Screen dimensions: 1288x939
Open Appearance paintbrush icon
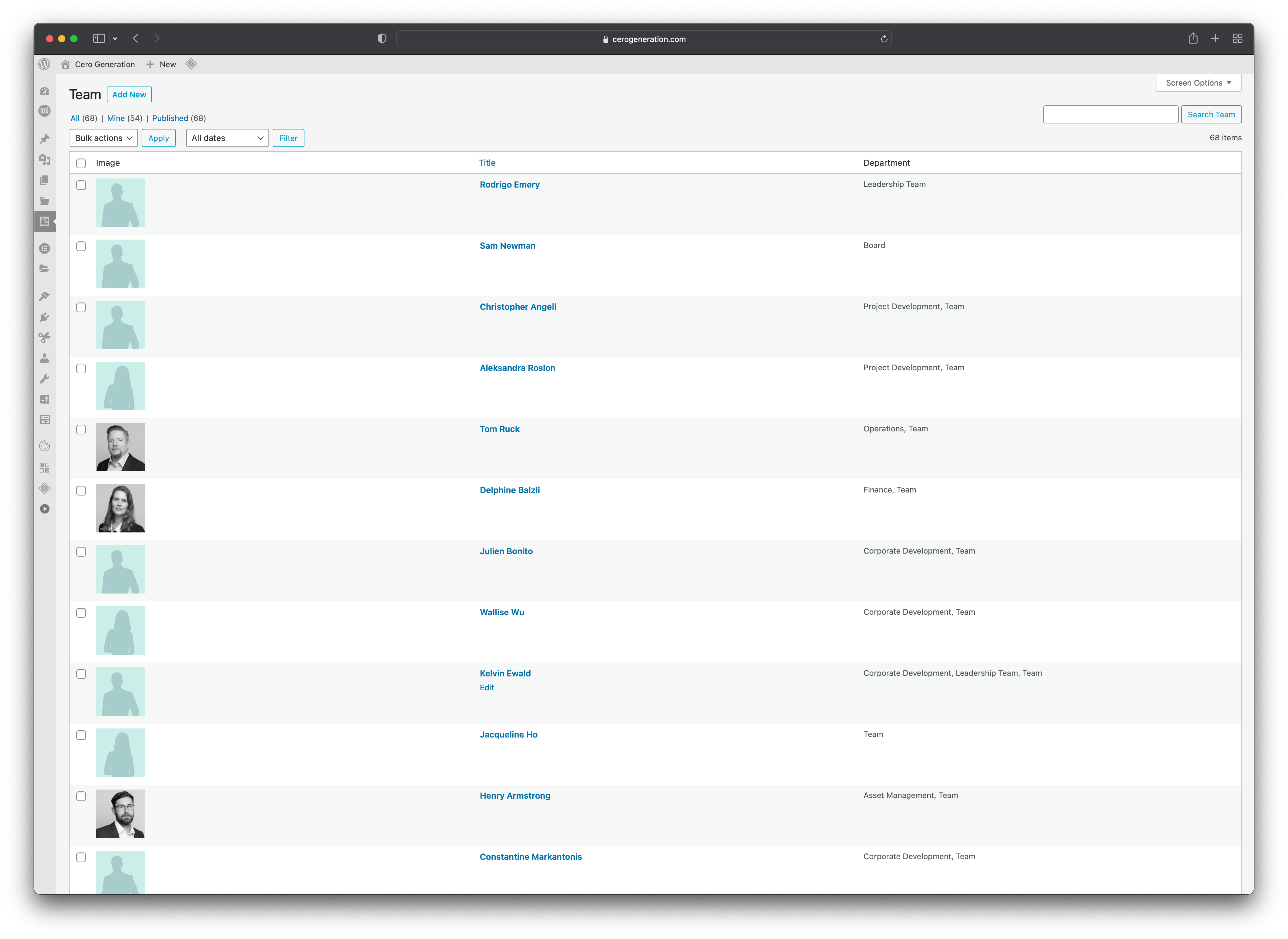click(x=44, y=296)
